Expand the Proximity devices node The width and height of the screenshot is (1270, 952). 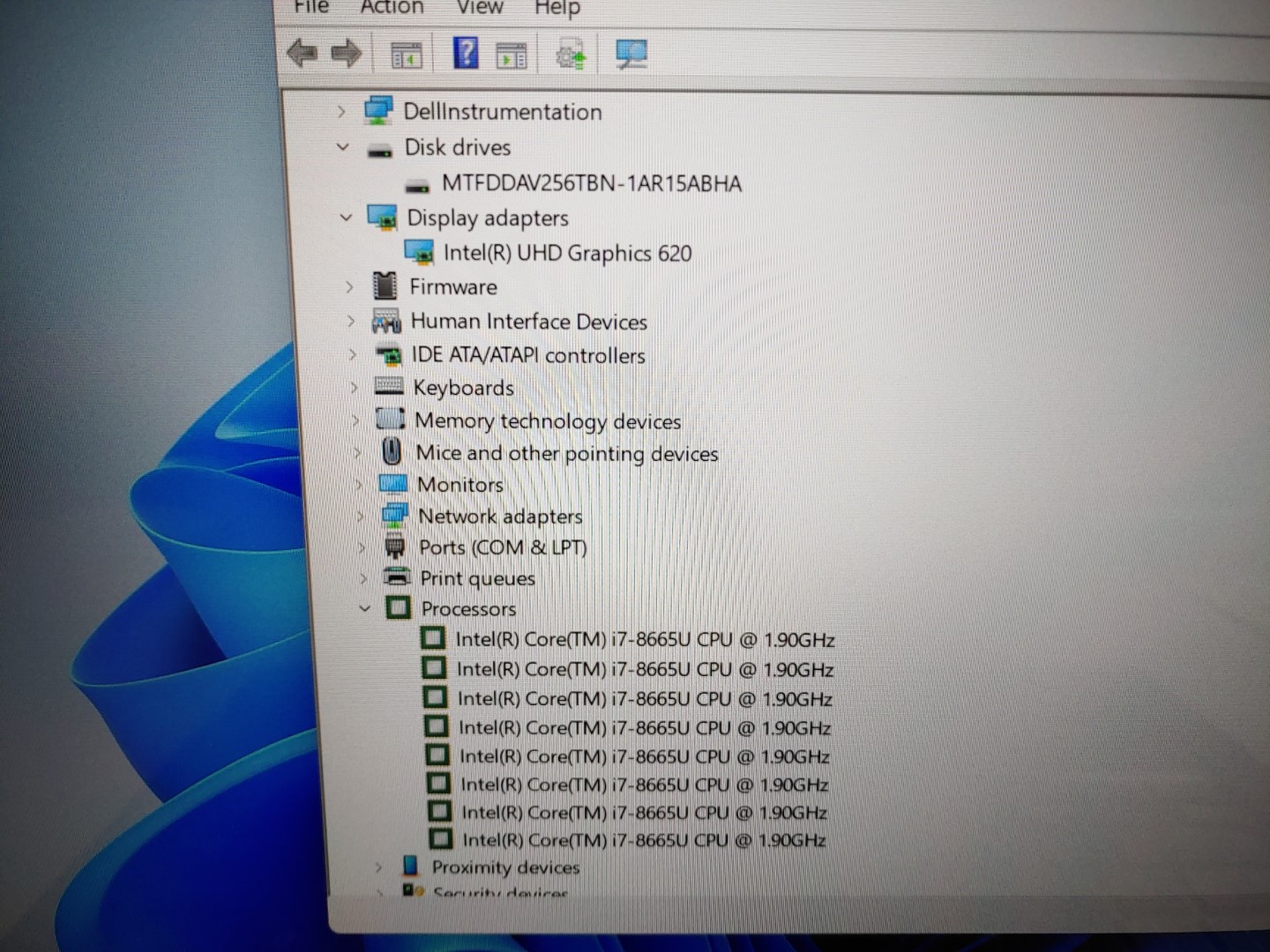378,867
